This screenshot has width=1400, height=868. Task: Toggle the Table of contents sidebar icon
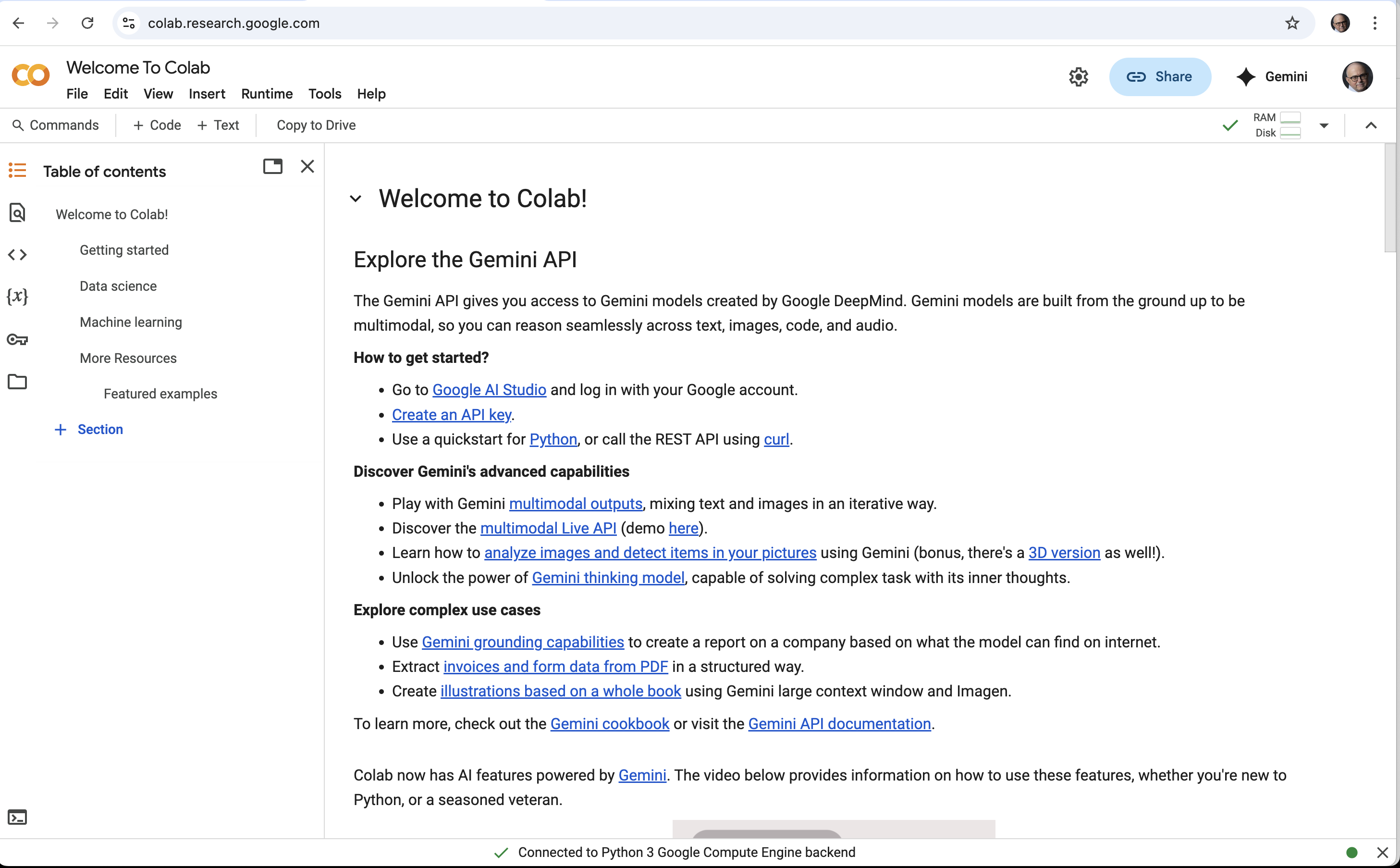pyautogui.click(x=17, y=171)
